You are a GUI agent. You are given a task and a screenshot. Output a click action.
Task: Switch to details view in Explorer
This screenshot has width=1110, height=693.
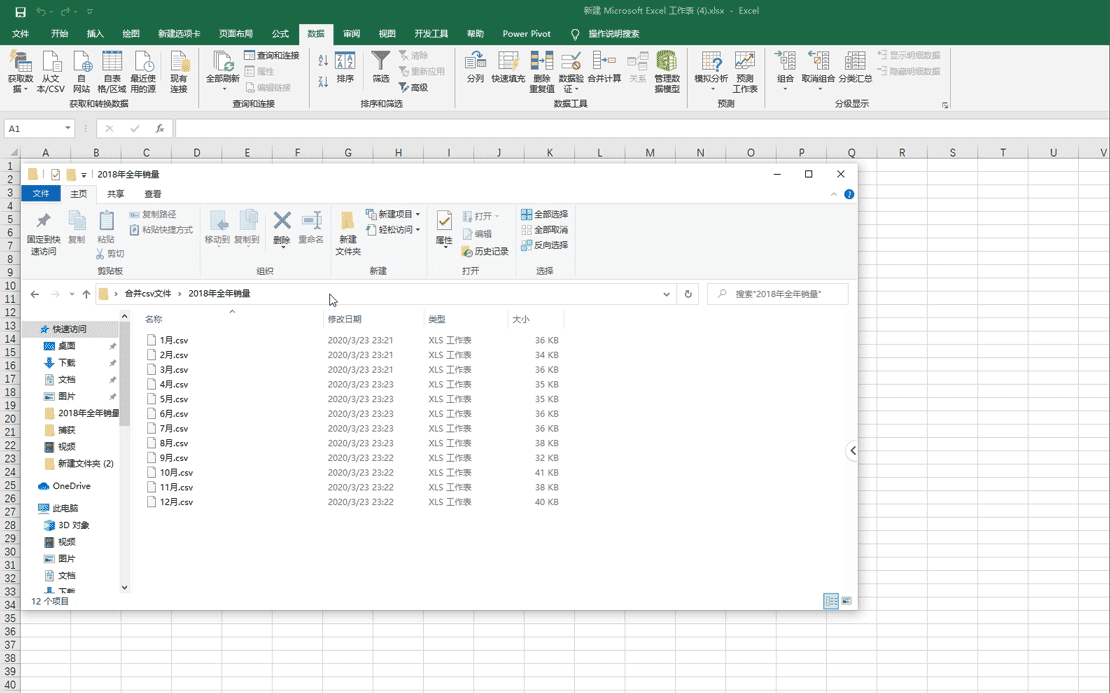831,601
